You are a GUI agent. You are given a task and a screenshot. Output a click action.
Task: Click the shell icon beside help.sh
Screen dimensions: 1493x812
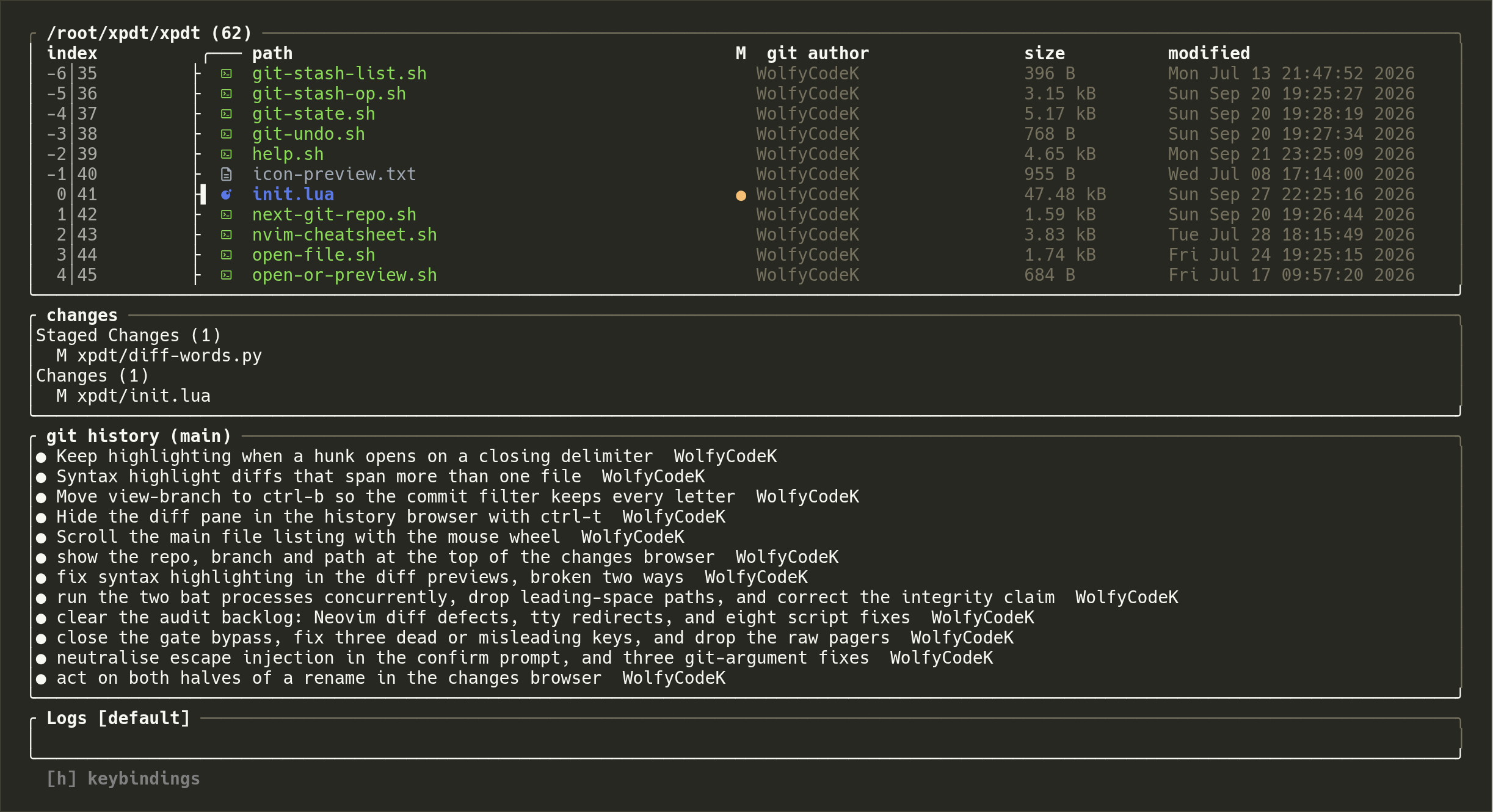(x=227, y=154)
